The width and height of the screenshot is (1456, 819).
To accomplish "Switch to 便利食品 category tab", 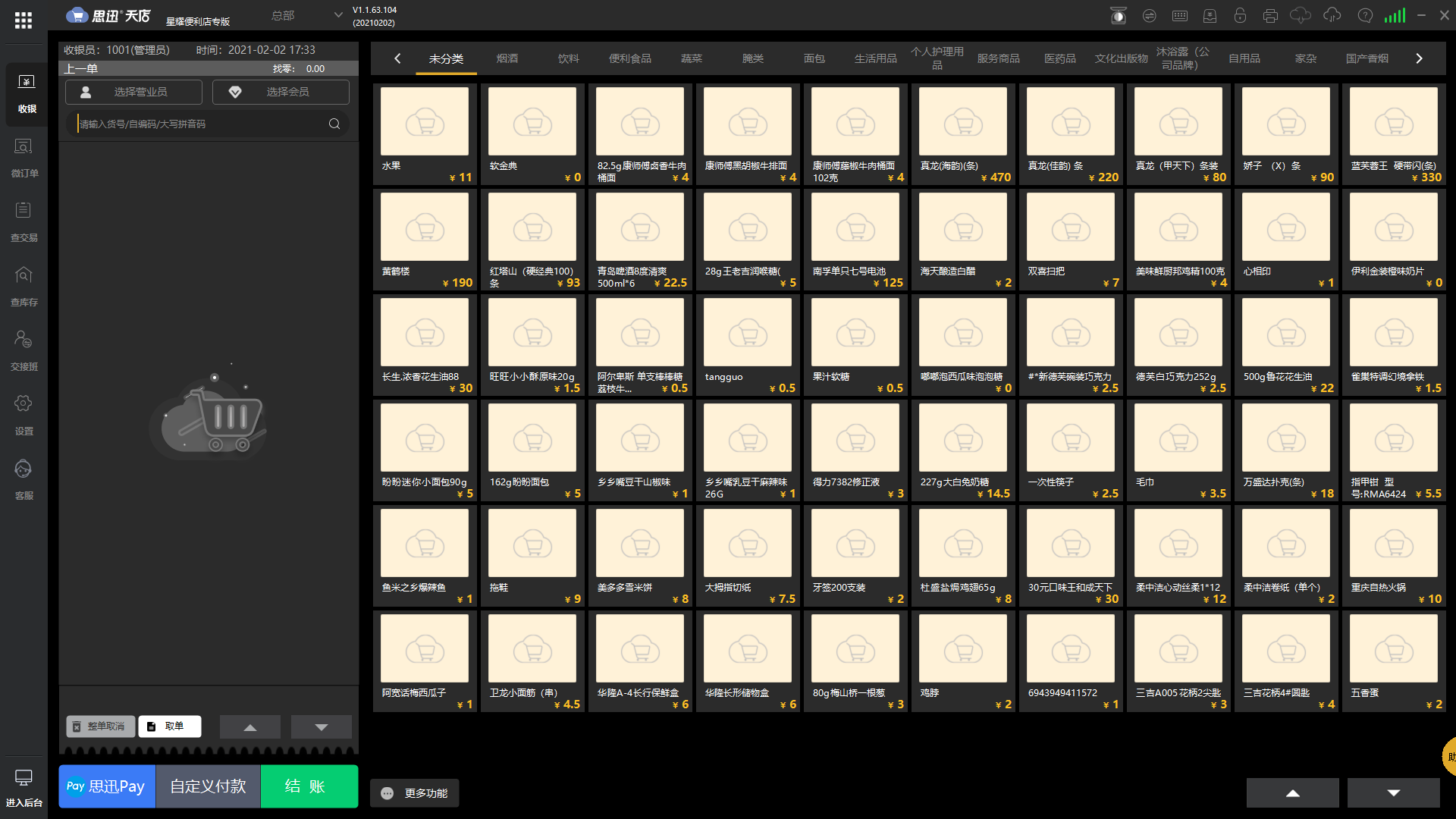I will click(630, 58).
